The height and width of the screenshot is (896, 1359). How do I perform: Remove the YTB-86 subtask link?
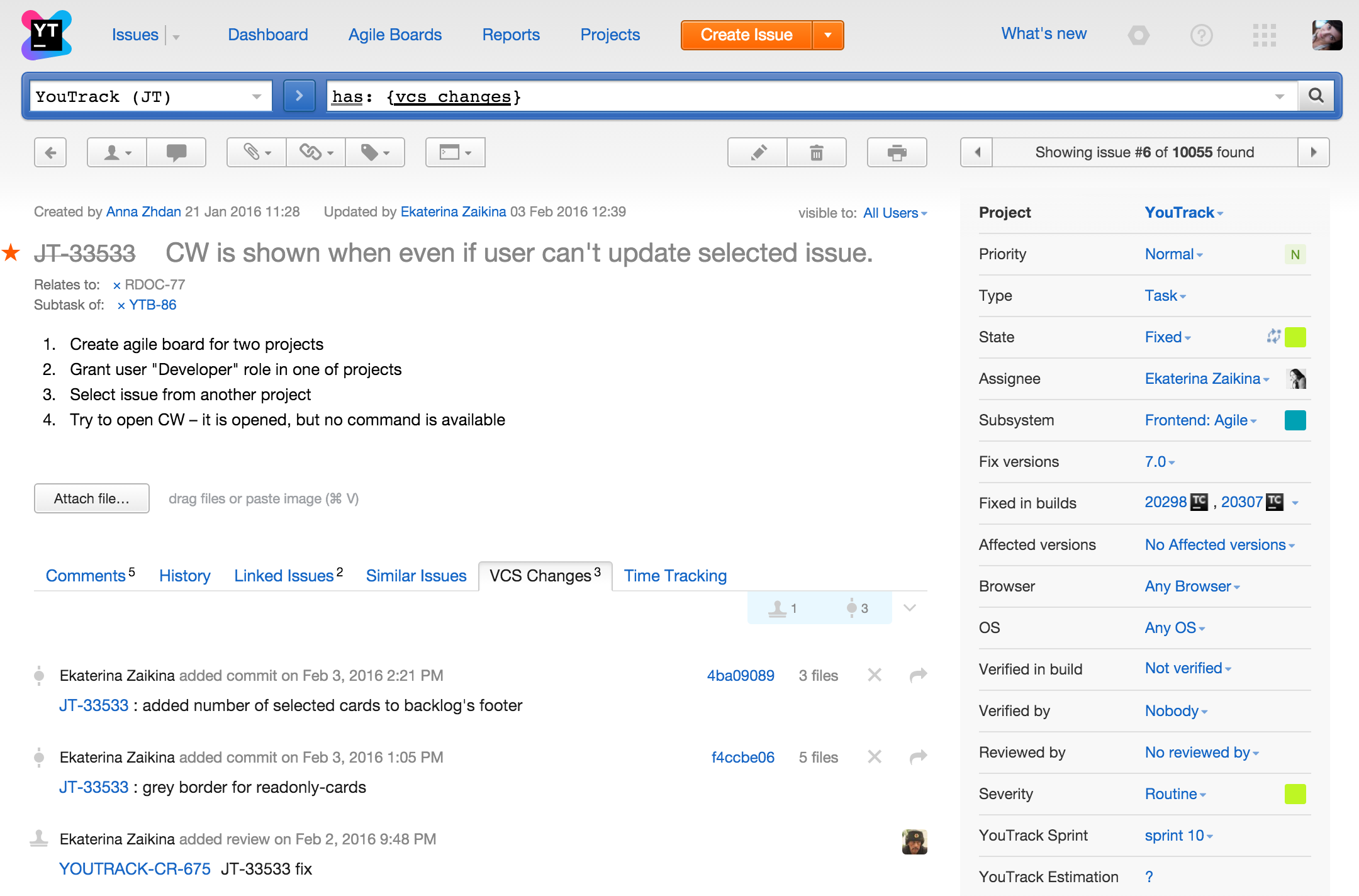pyautogui.click(x=121, y=306)
